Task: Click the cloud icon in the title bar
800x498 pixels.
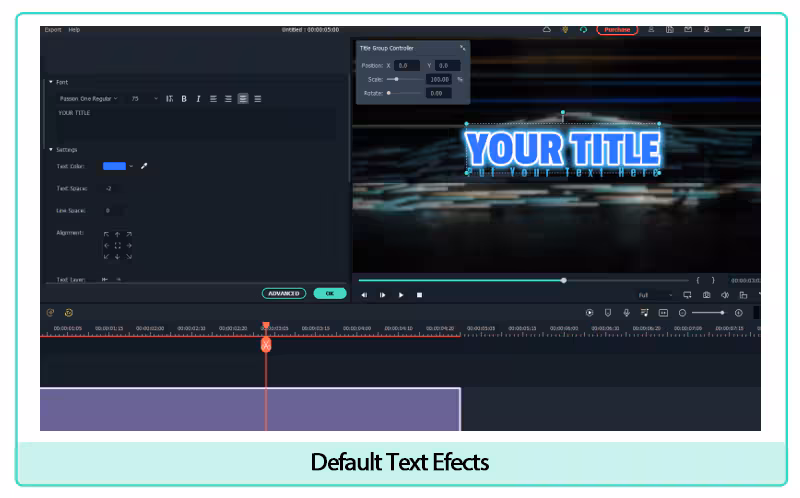Action: point(546,30)
